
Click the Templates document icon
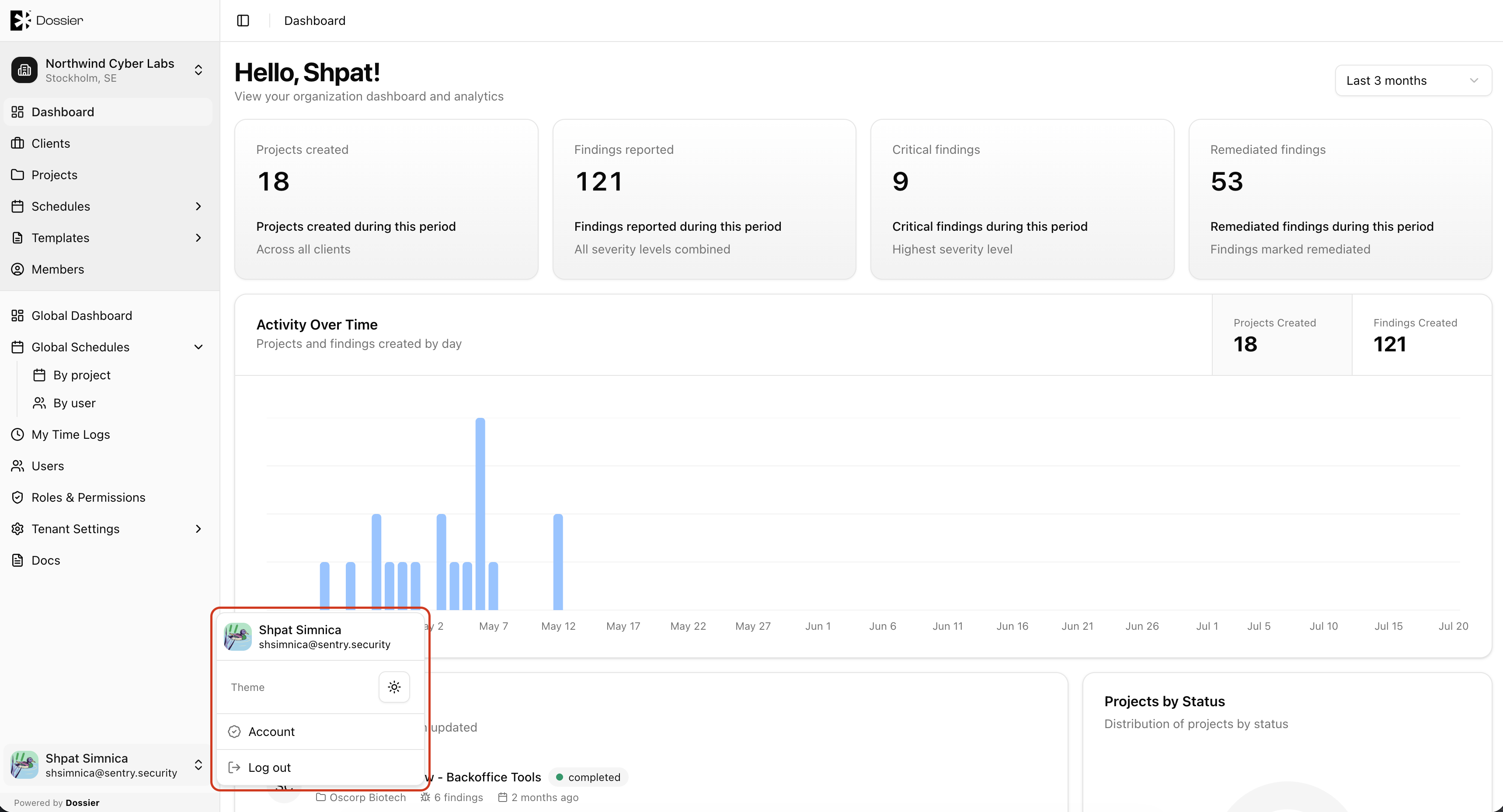[x=17, y=238]
